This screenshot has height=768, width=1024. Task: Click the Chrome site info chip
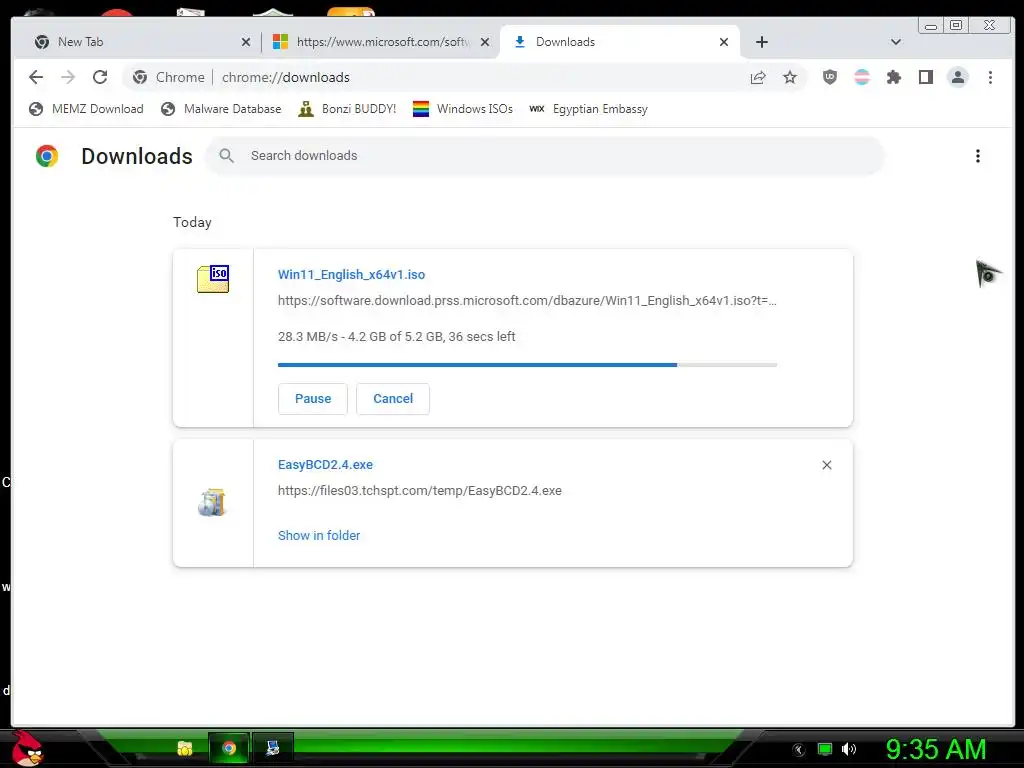168,77
